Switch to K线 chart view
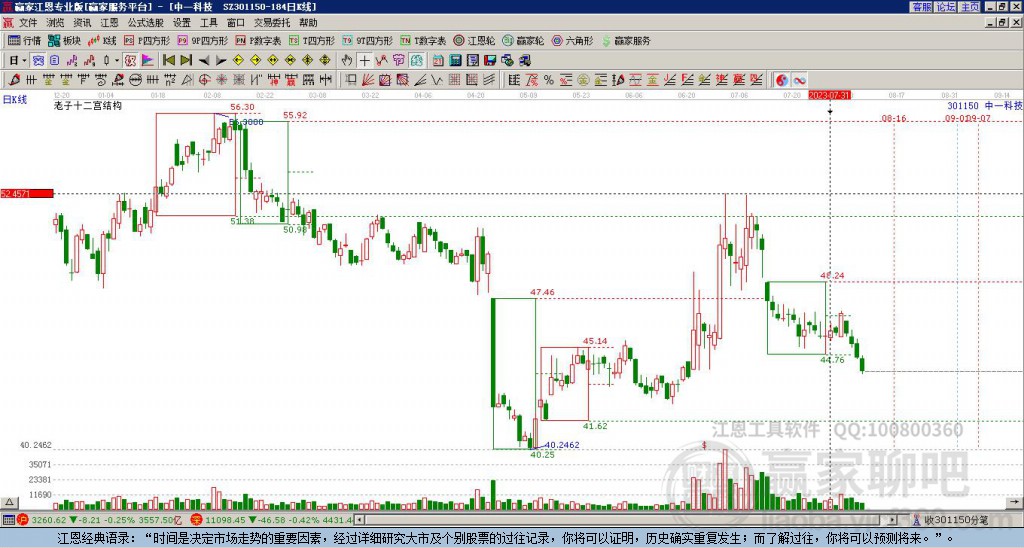Screen dimensions: 1024x548 point(102,40)
